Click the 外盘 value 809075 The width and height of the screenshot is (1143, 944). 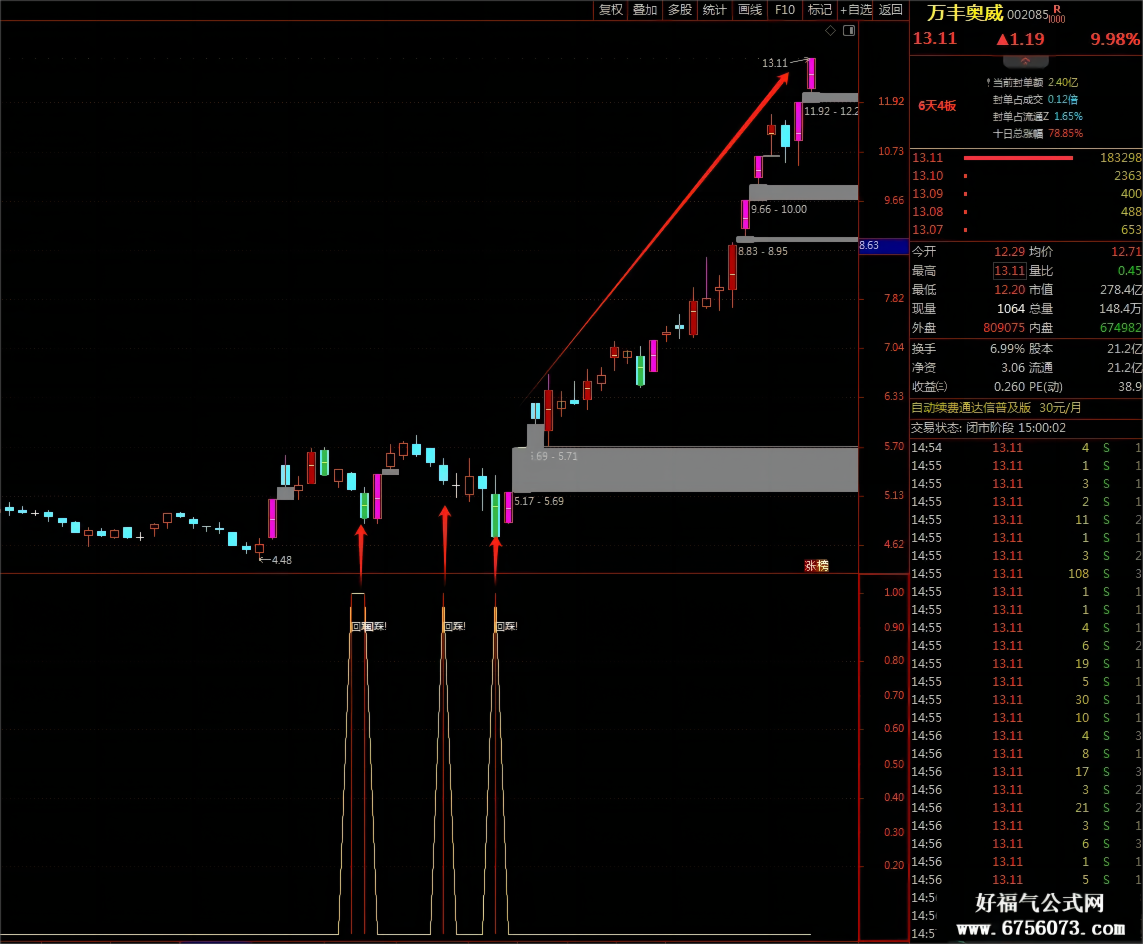pyautogui.click(x=1004, y=328)
